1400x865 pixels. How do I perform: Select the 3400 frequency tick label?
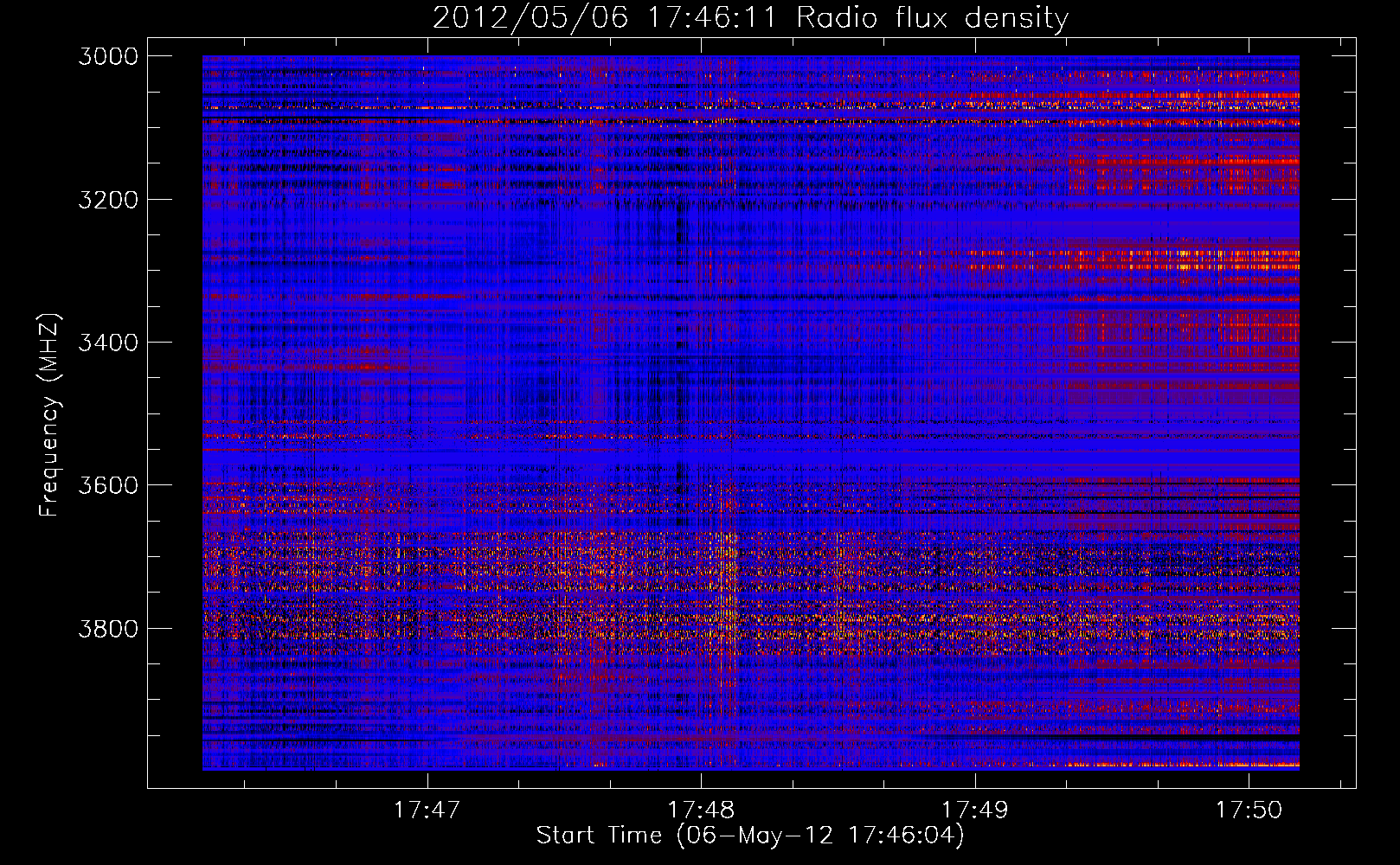pos(108,343)
